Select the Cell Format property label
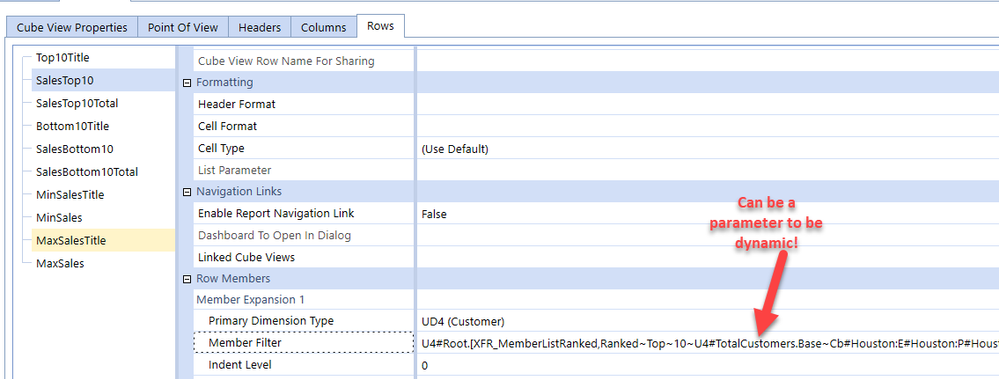Screen dimensions: 999x379 [227, 126]
